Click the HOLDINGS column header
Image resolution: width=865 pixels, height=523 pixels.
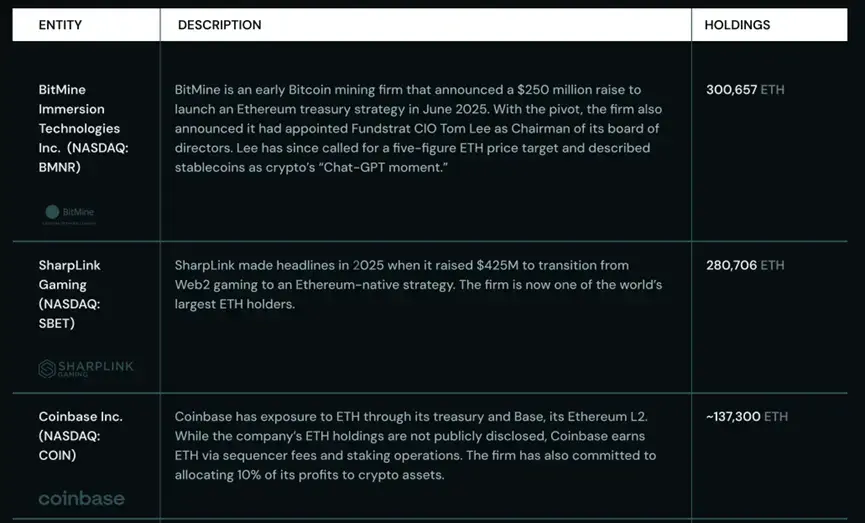tap(737, 25)
